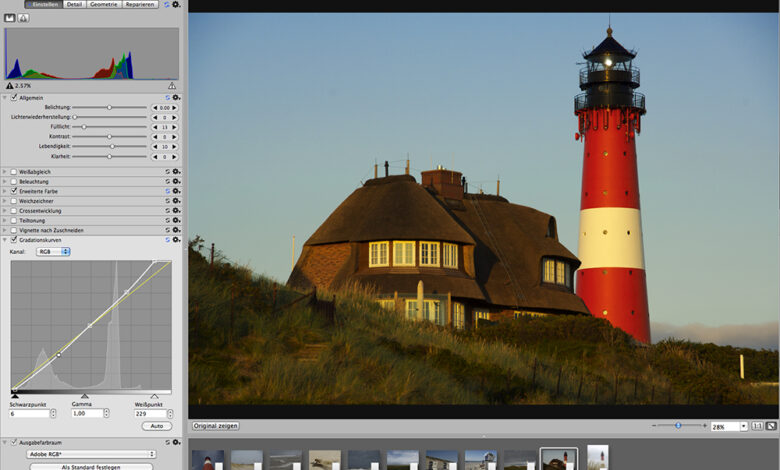Click the Auto button under the curve
Screen dimensions: 780x470
click(156, 426)
